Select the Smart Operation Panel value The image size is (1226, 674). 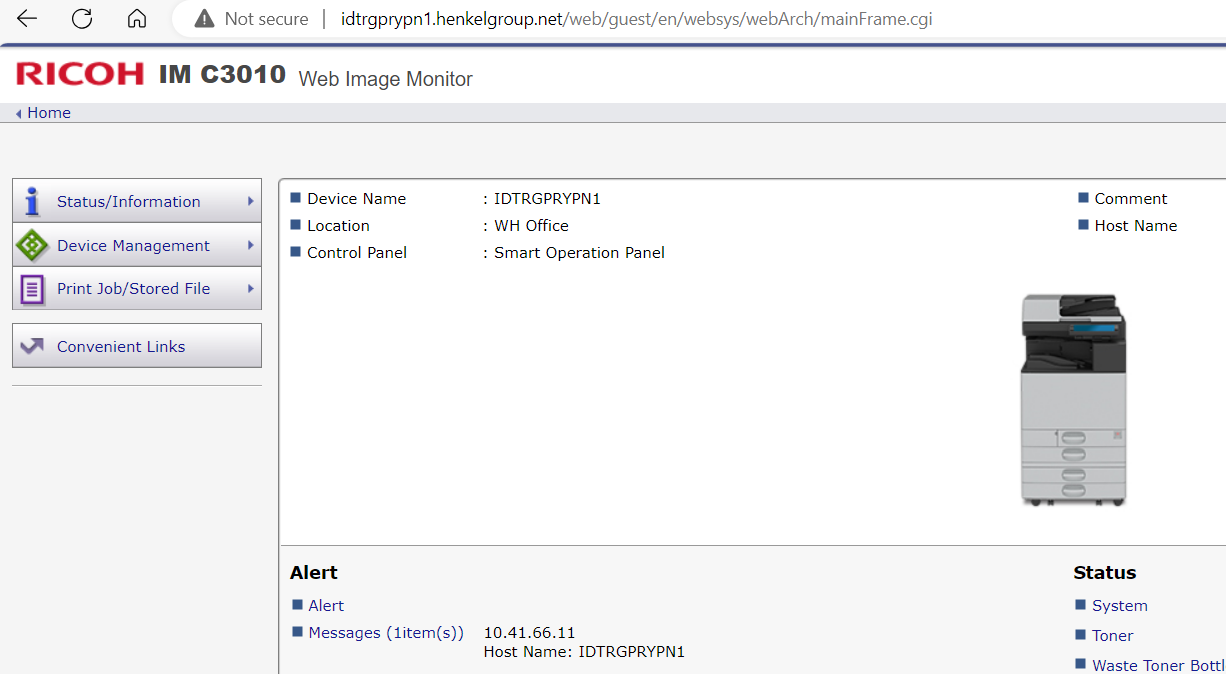[x=579, y=253]
